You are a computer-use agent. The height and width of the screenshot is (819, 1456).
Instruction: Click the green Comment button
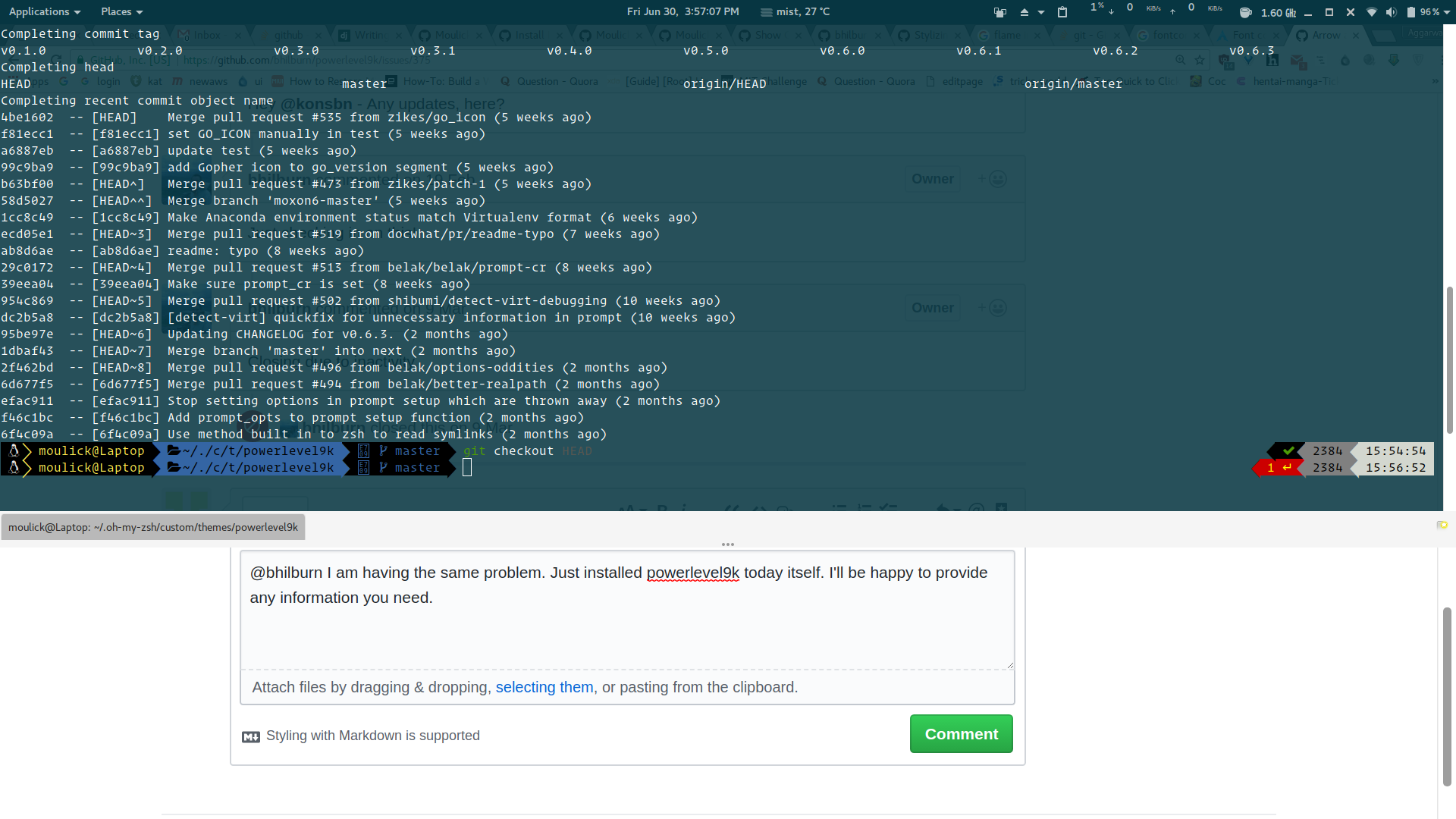tap(961, 734)
